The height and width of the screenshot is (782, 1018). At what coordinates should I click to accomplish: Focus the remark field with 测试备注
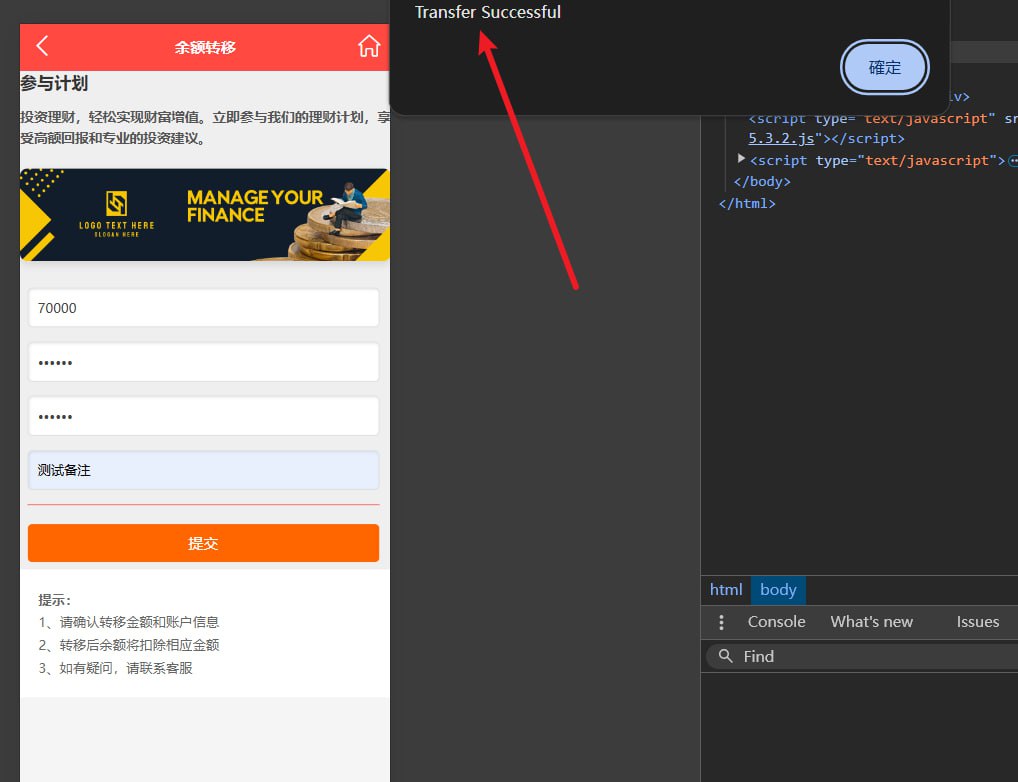[203, 470]
